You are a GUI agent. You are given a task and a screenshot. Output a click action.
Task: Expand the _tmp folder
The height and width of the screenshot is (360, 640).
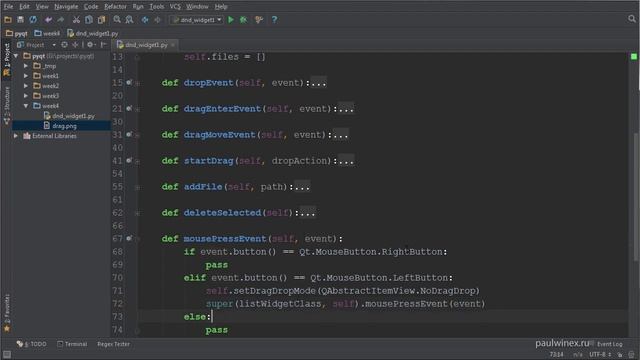(x=26, y=66)
